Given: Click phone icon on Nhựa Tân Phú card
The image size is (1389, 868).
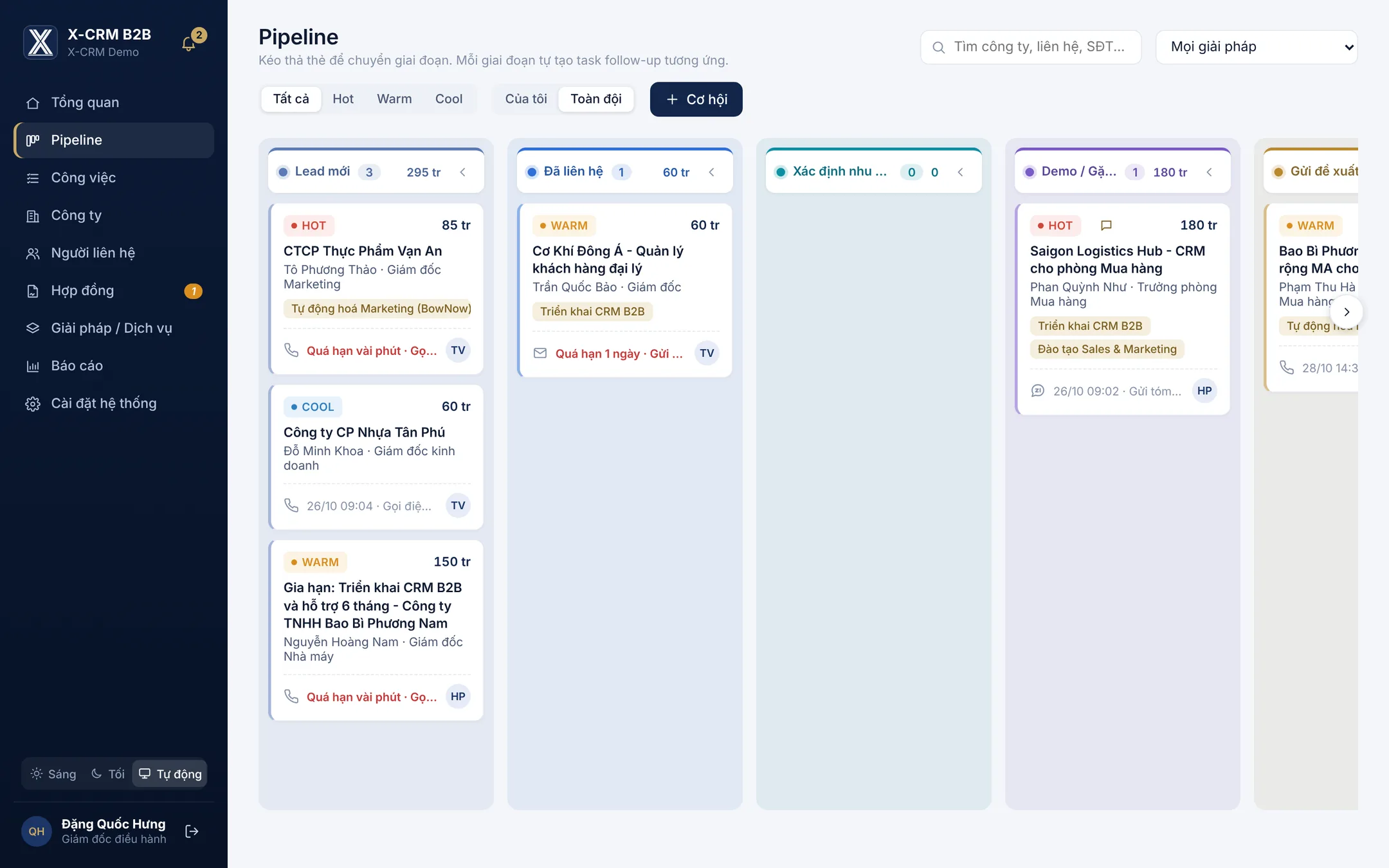Looking at the screenshot, I should click(291, 505).
